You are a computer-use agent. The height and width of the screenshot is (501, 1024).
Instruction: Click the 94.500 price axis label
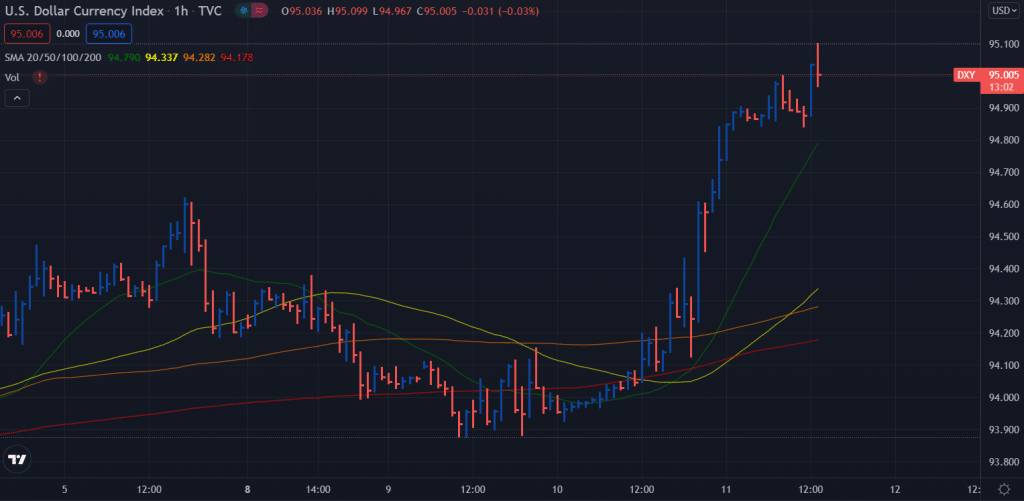tap(1004, 236)
